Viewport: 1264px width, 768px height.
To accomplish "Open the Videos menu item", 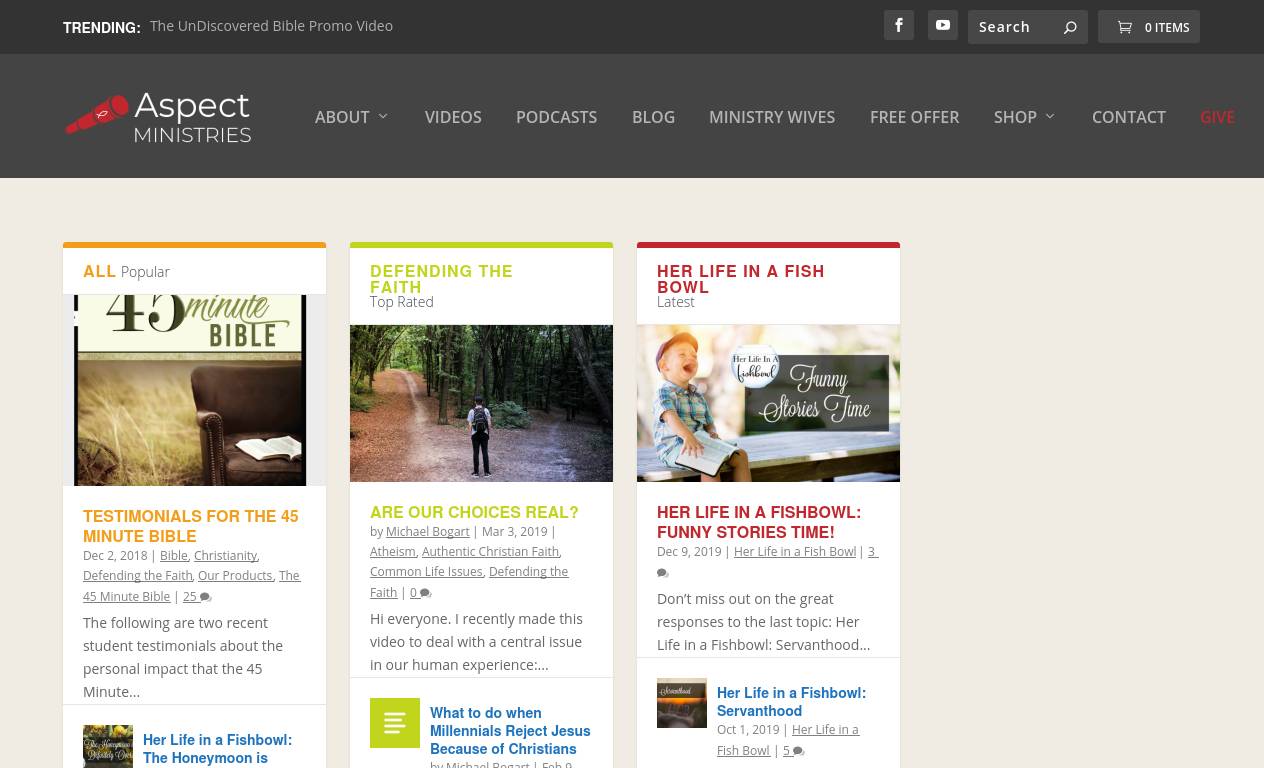I will (x=453, y=117).
